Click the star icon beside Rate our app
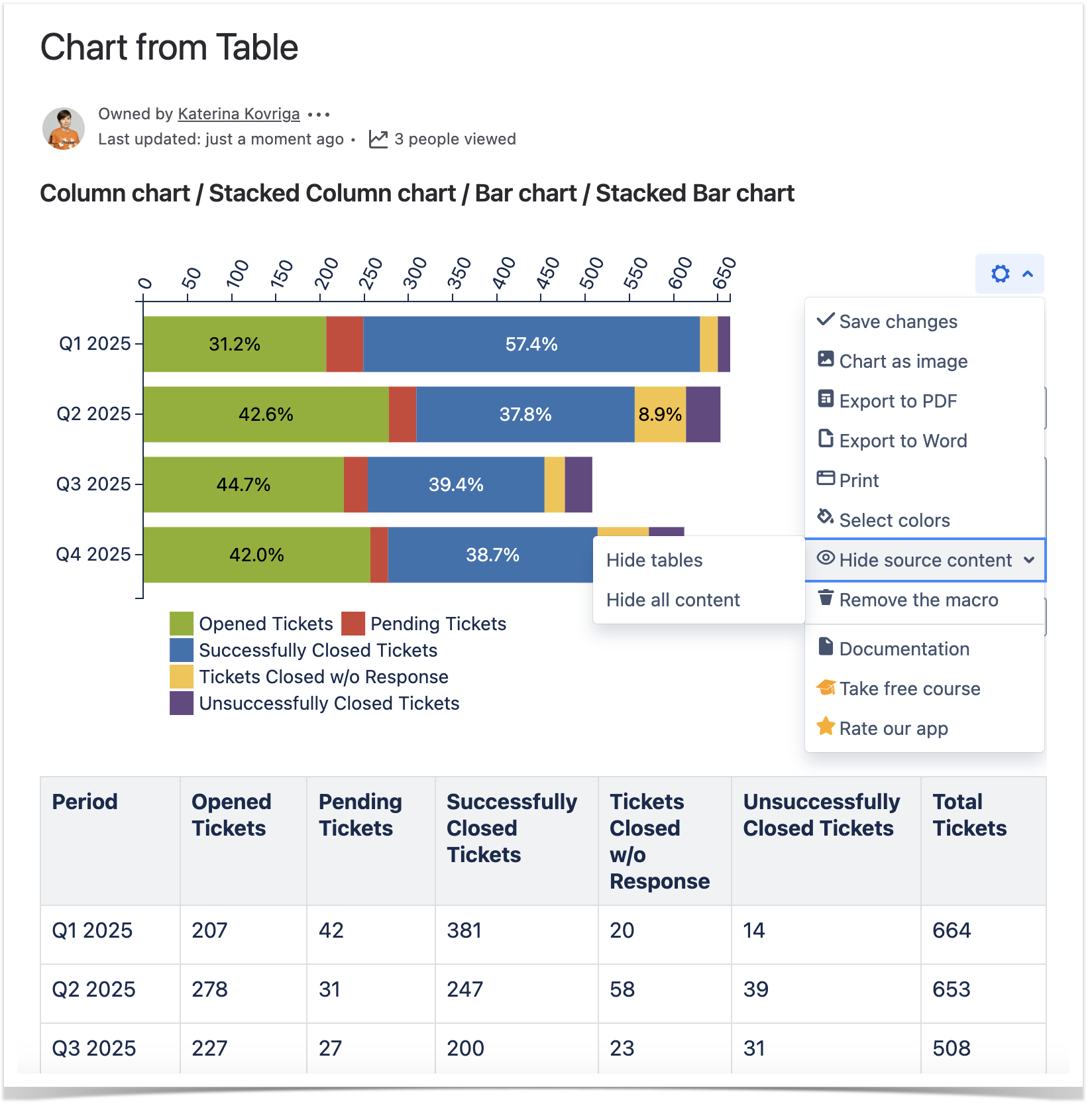The image size is (1092, 1106). [x=826, y=727]
